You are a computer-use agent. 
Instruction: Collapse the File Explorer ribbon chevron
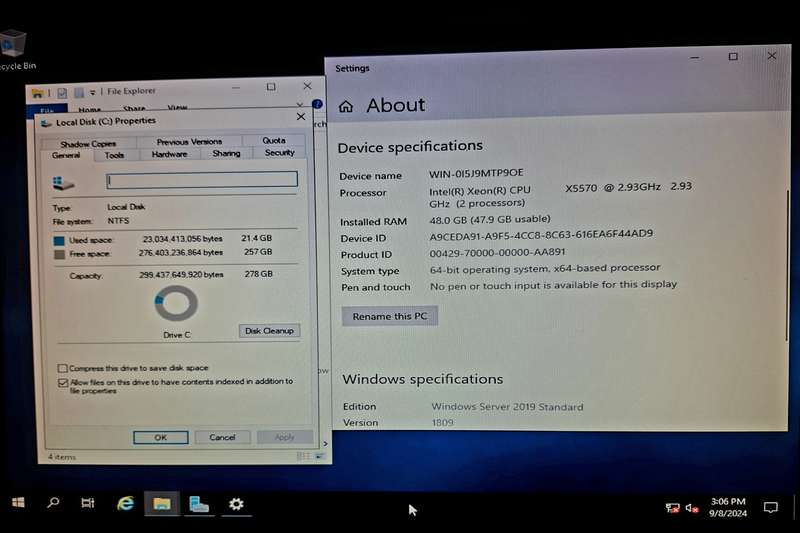pos(300,105)
